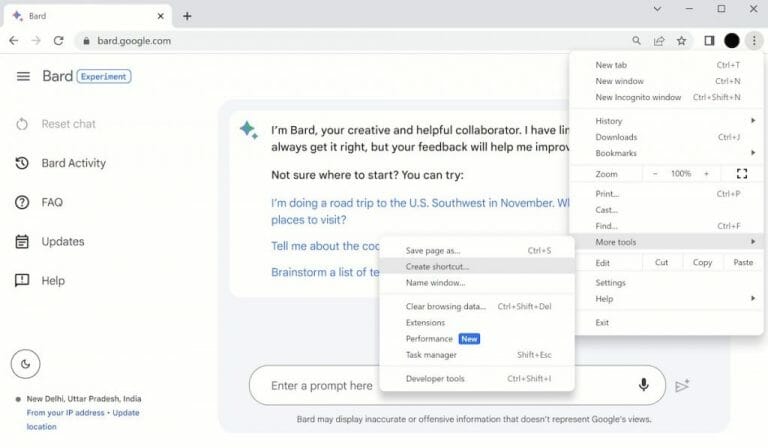
Task: Click the browser forward arrow
Action: click(36, 41)
